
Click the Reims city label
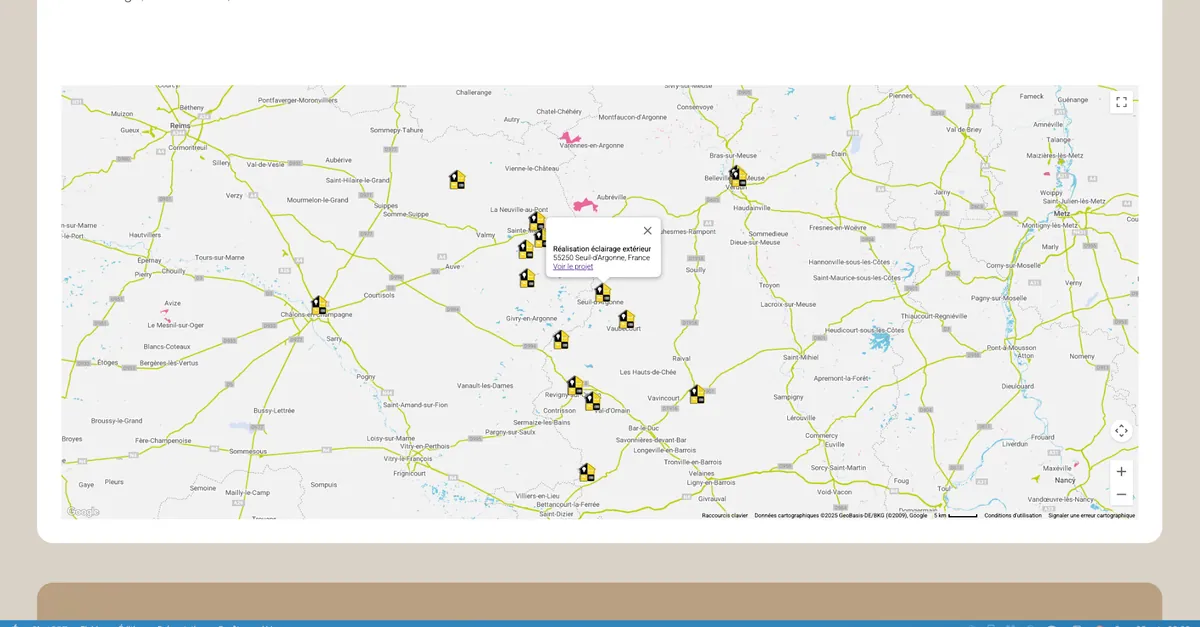pos(180,126)
